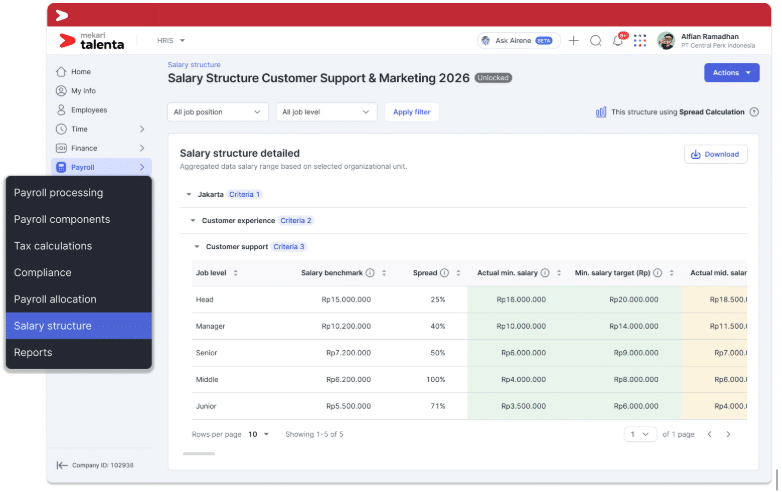Click the search magnifier icon
This screenshot has height=492, width=782.
point(596,41)
